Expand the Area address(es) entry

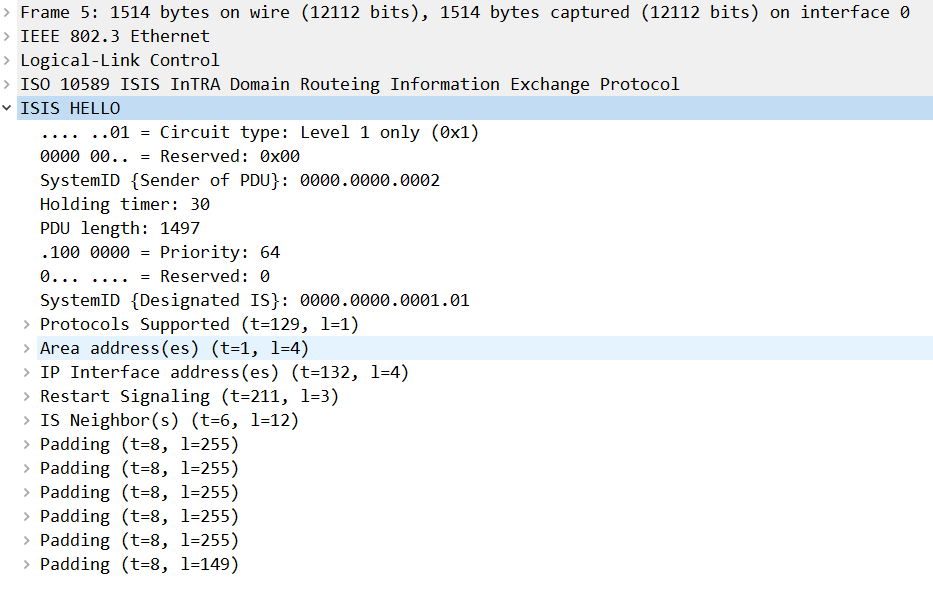click(27, 348)
